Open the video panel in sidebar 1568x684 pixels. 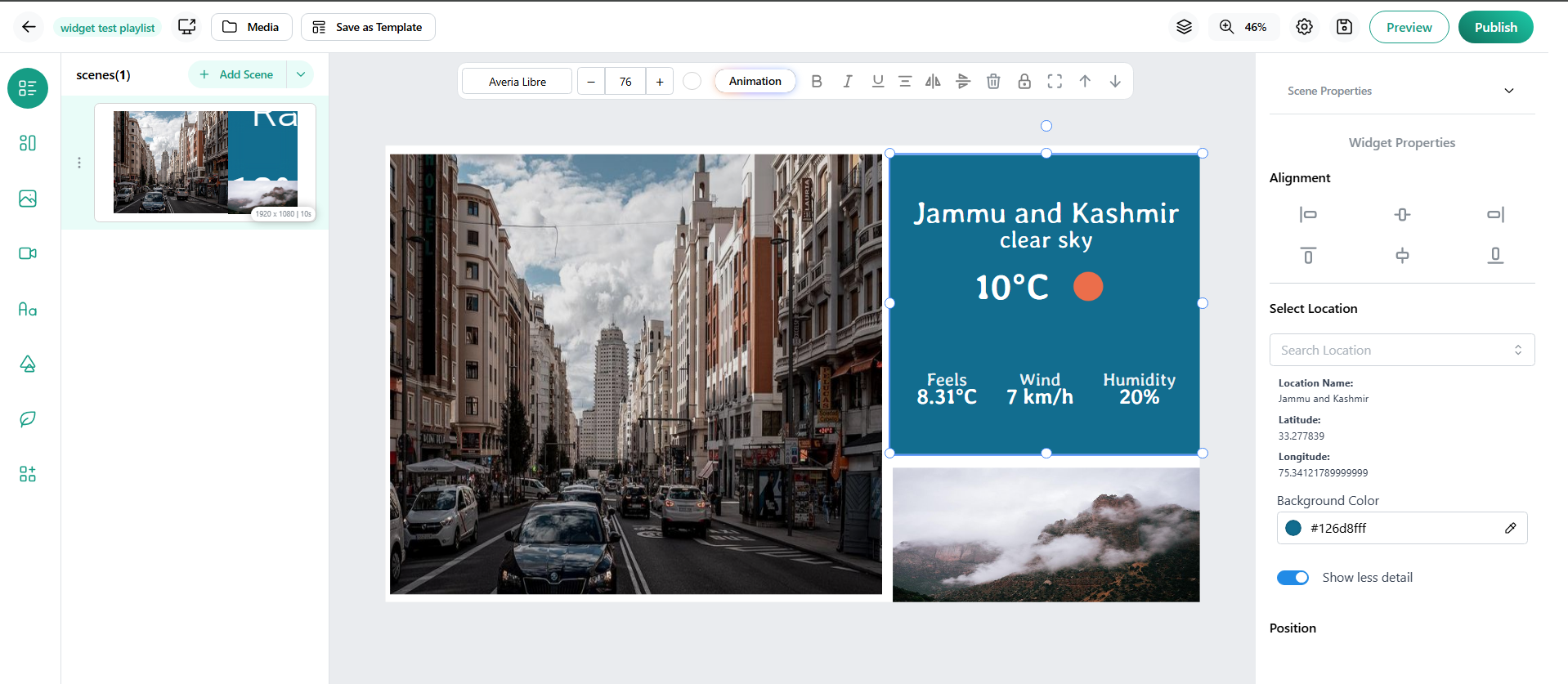pos(28,253)
